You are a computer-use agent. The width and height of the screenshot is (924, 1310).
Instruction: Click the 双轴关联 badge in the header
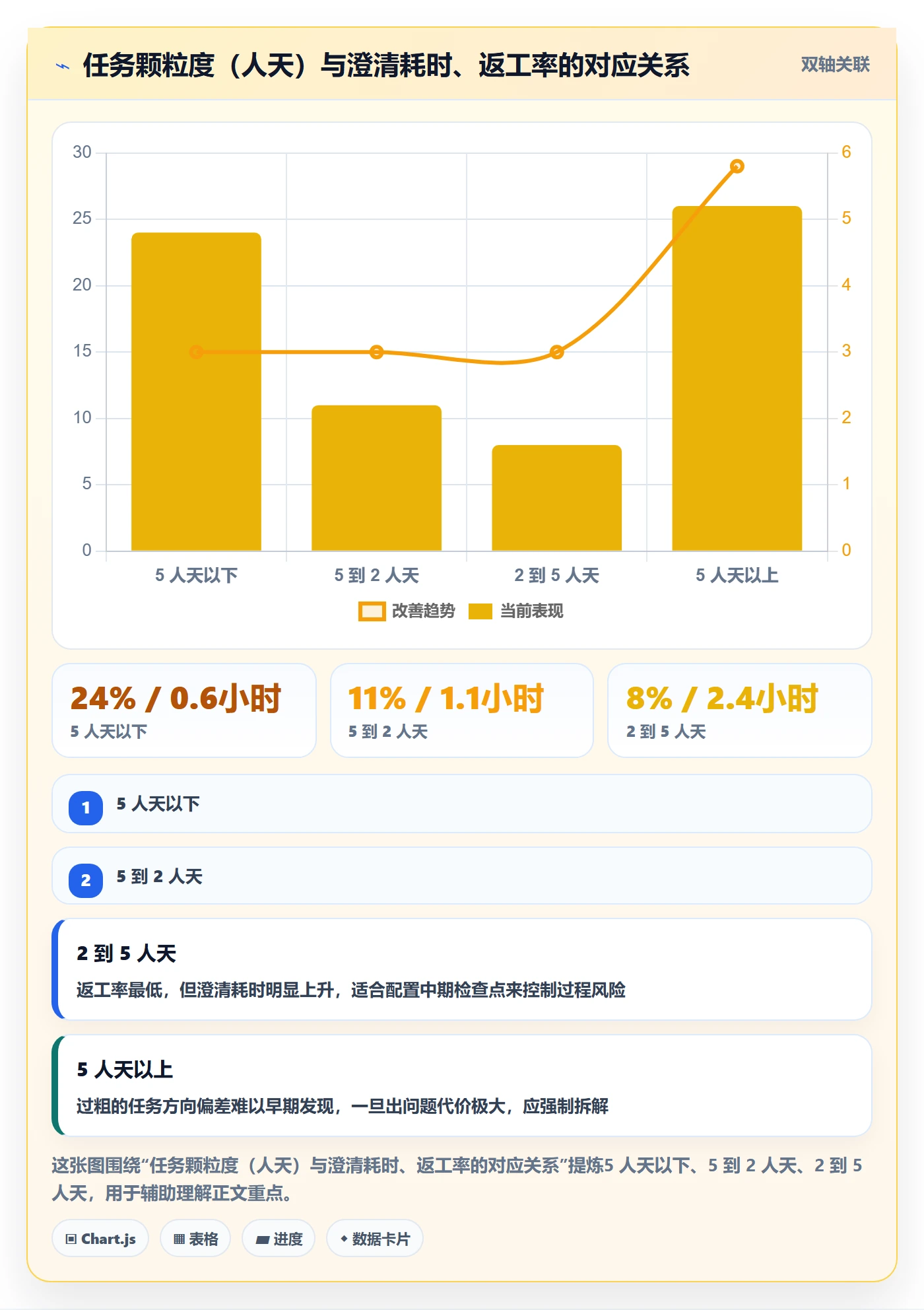(x=835, y=65)
